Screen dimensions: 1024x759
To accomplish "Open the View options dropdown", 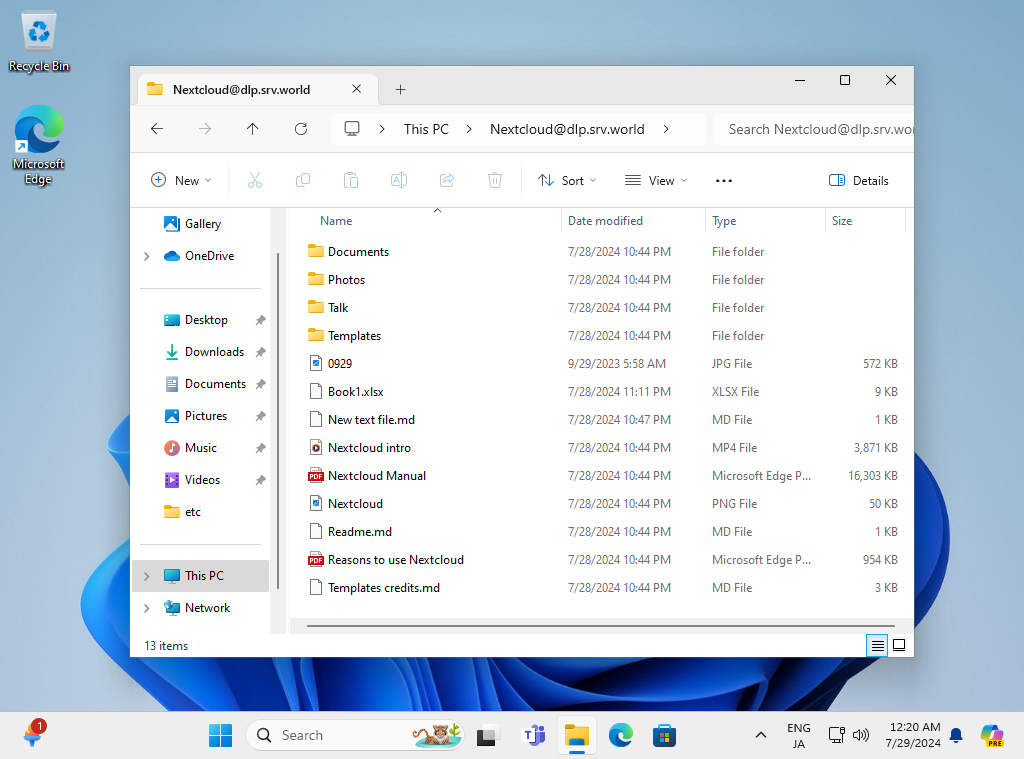I will pos(656,180).
